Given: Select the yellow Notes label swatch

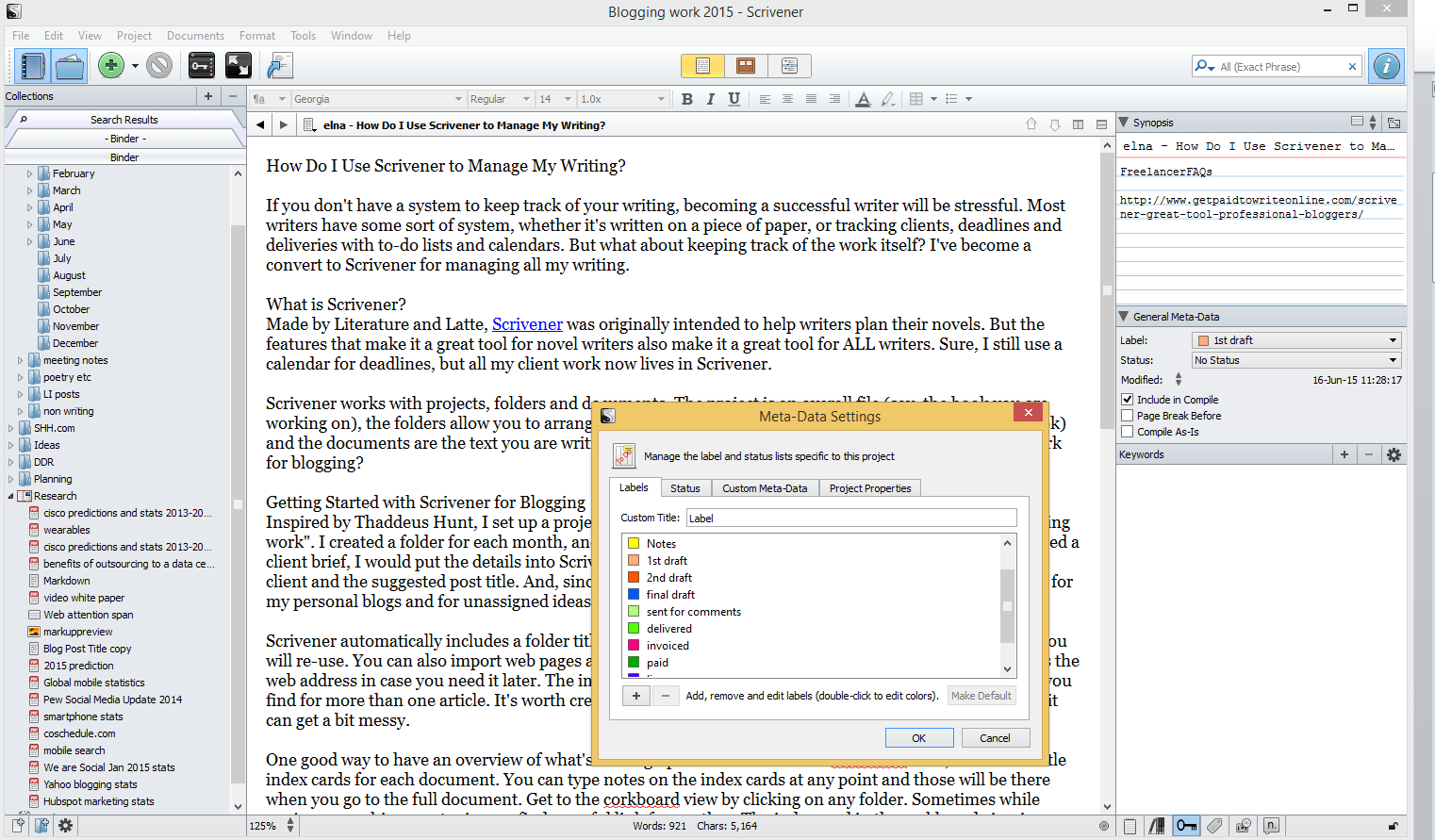Looking at the screenshot, I should pyautogui.click(x=634, y=544).
